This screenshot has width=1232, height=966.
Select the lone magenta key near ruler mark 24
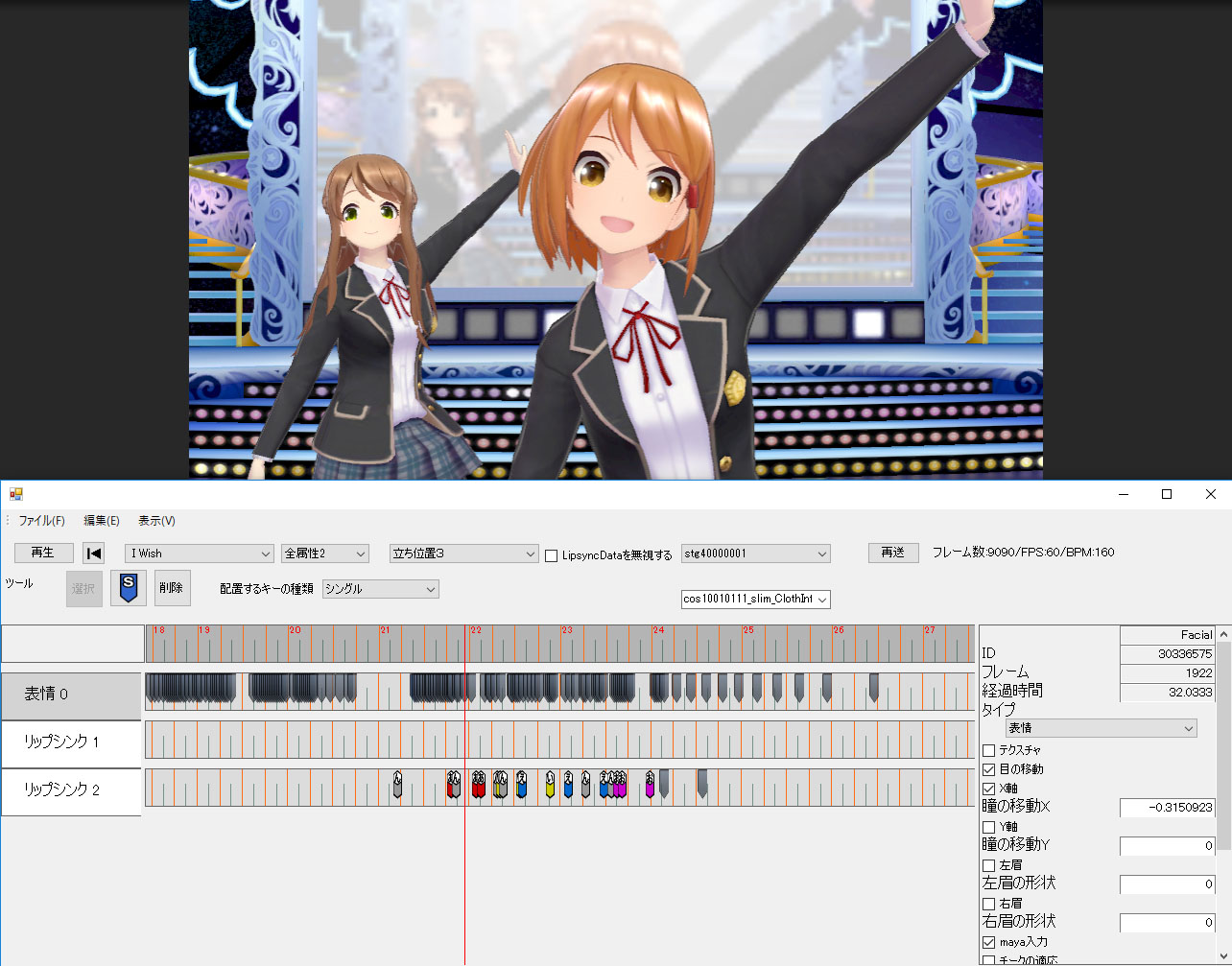650,786
